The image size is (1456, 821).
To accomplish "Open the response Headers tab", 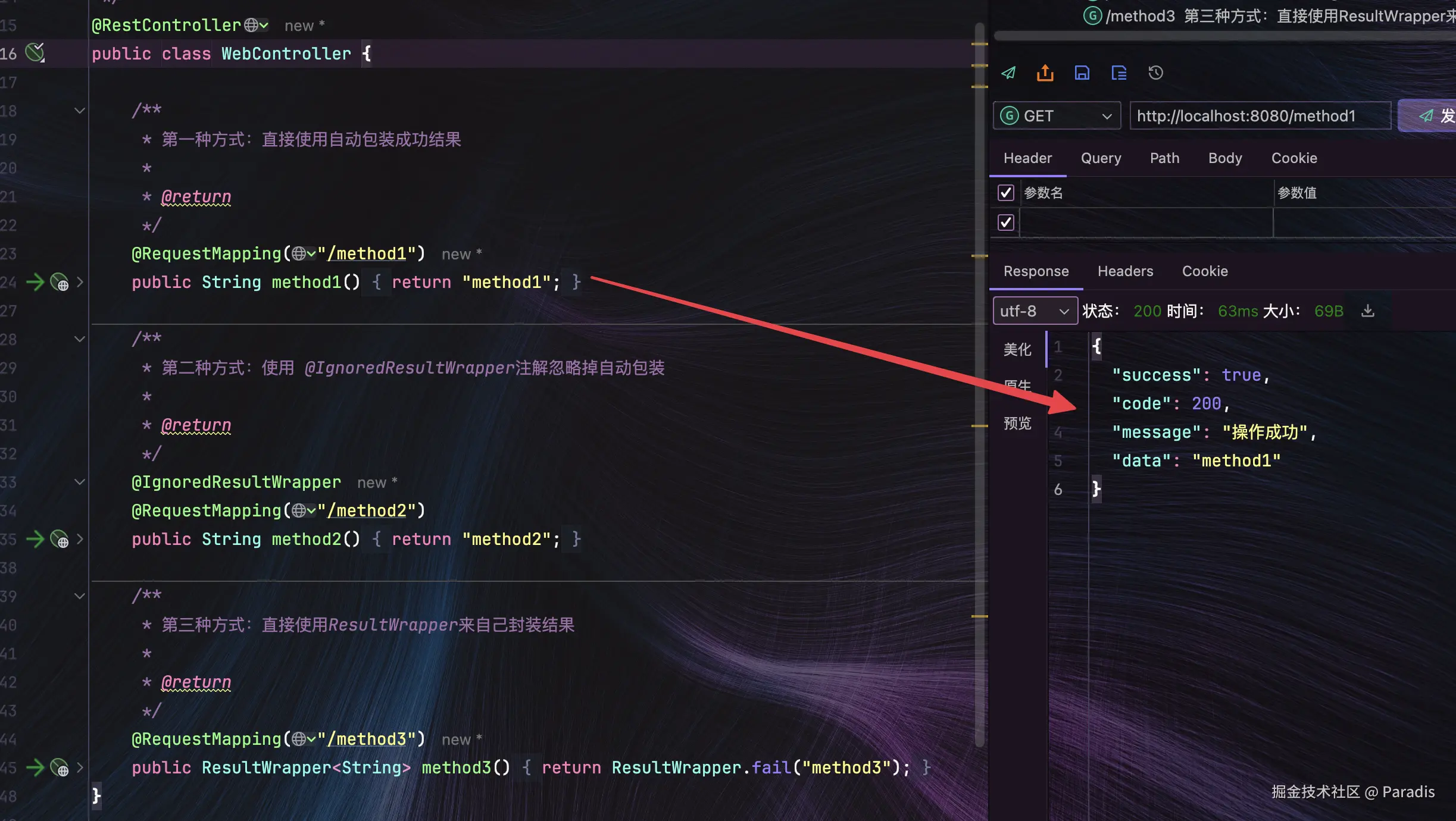I will point(1125,271).
